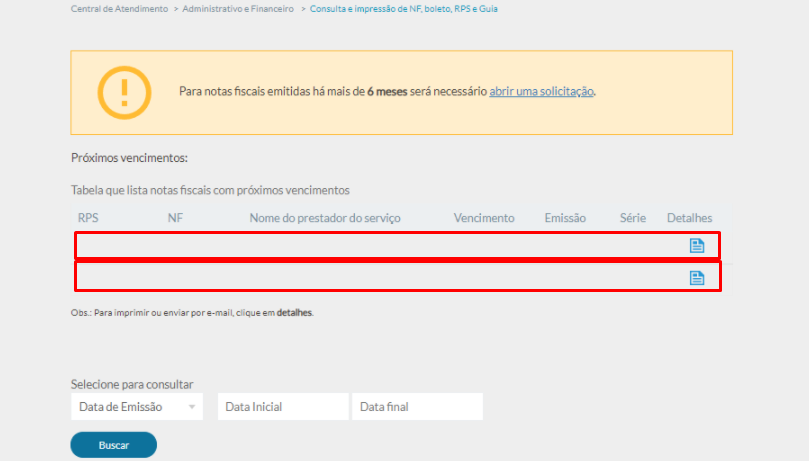
Task: Click the yellow warning exclamation icon
Action: pyautogui.click(x=124, y=92)
